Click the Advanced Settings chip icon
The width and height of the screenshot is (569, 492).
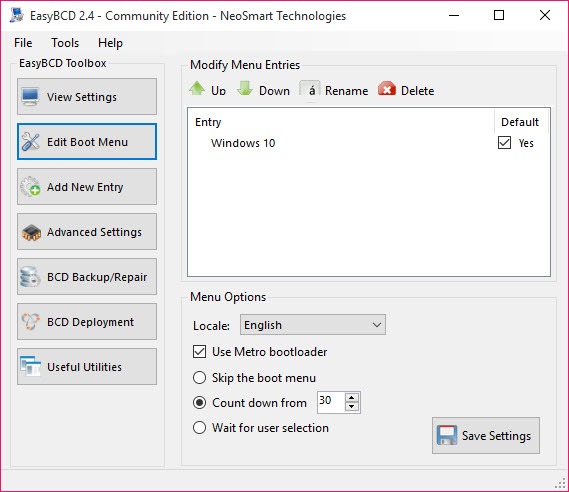pos(31,232)
